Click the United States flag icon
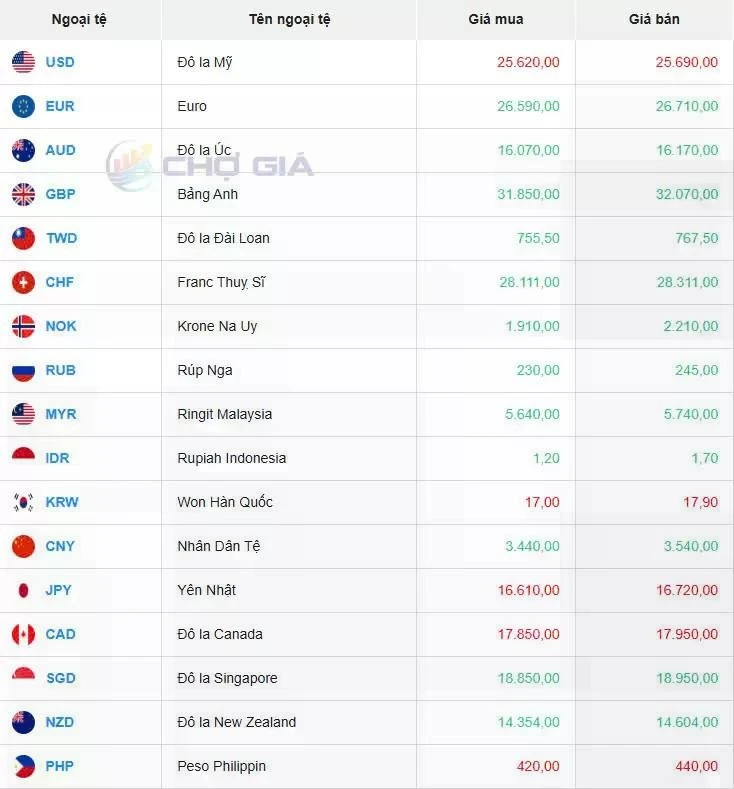The width and height of the screenshot is (734, 789). coord(23,62)
